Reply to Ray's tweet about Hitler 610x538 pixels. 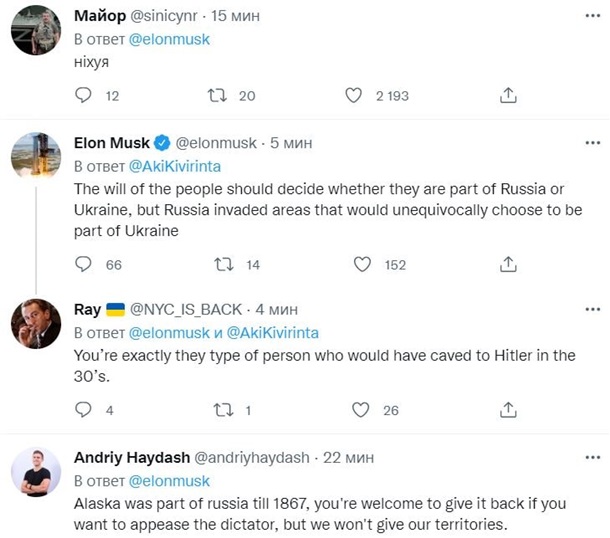[x=84, y=410]
